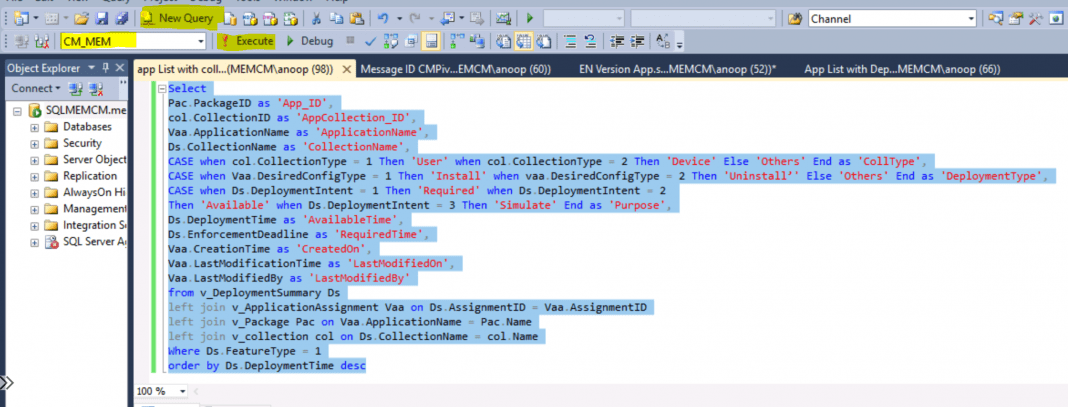
Task: Click the Paste clipboard icon
Action: [x=356, y=18]
